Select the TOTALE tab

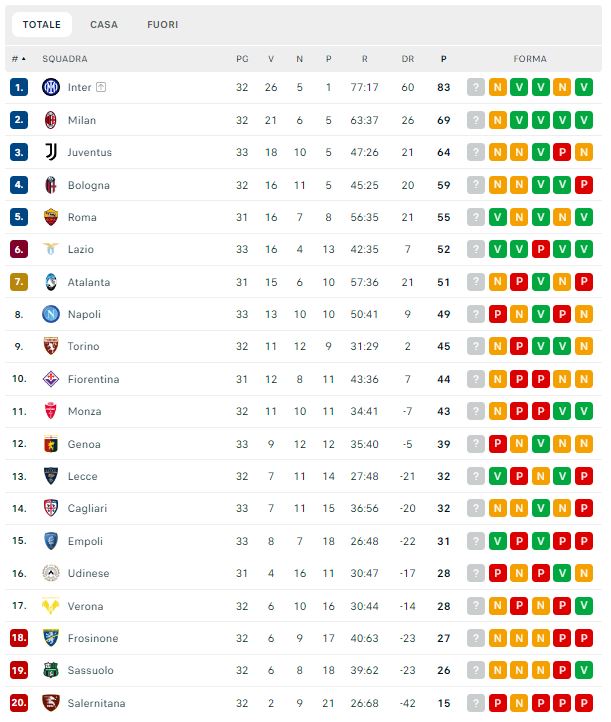42,24
